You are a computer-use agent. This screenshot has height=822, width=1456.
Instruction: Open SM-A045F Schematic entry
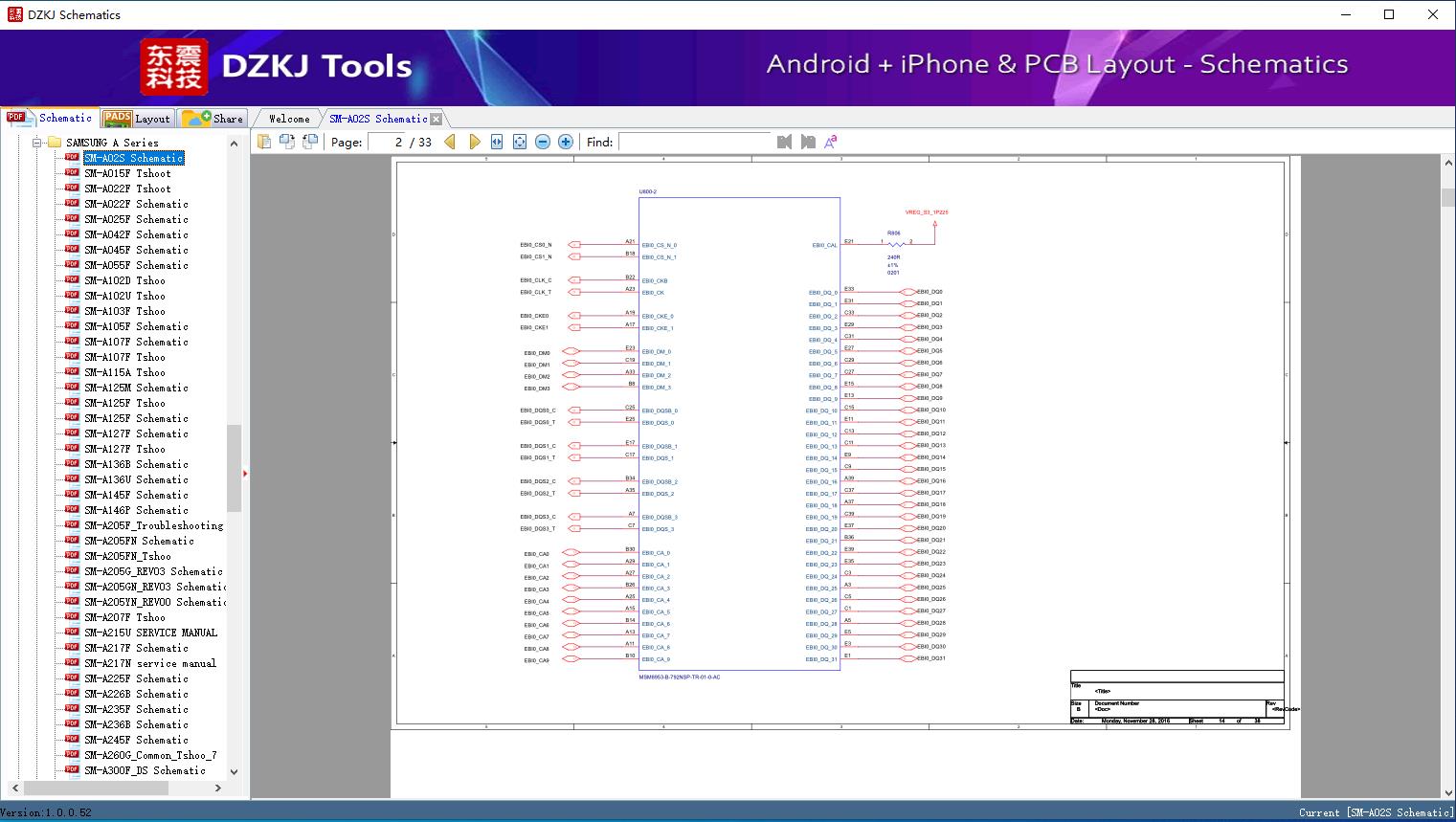(x=136, y=250)
